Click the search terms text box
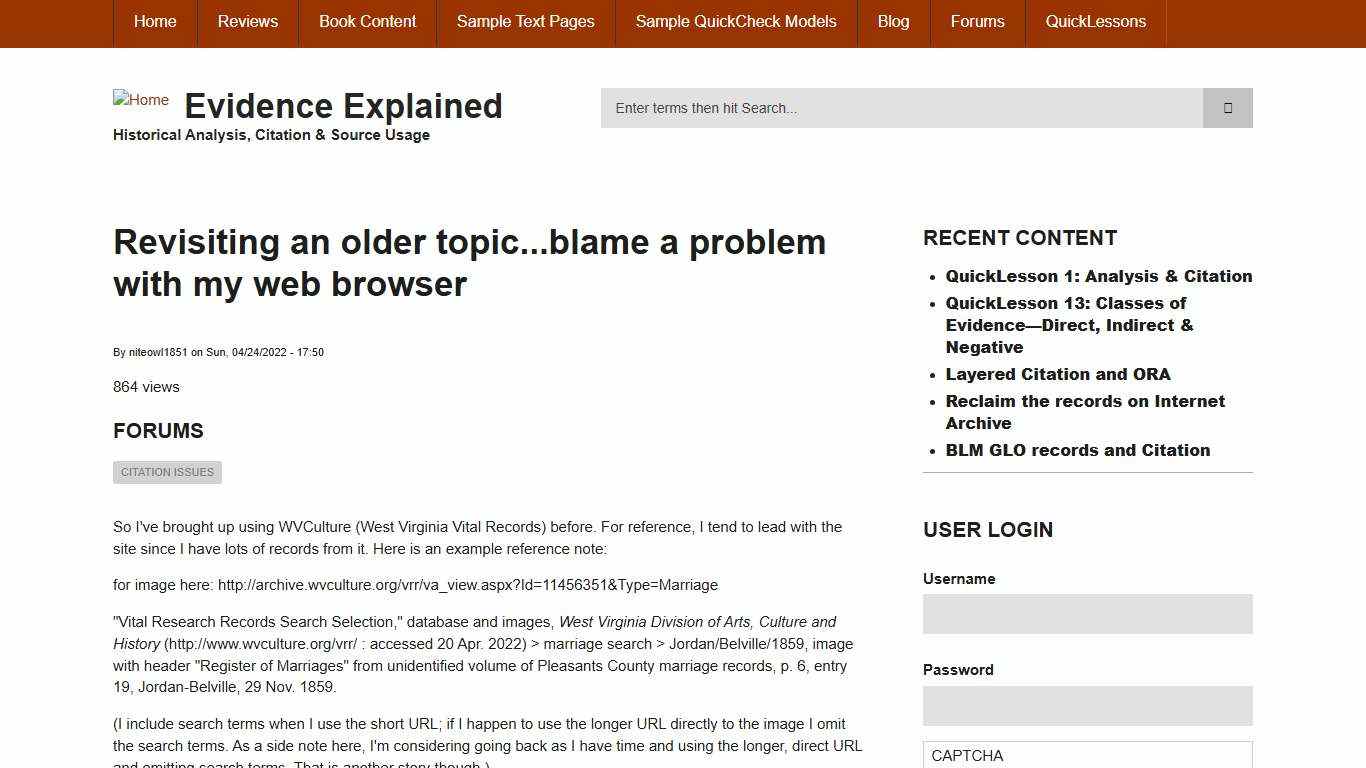The width and height of the screenshot is (1366, 768). [x=900, y=107]
